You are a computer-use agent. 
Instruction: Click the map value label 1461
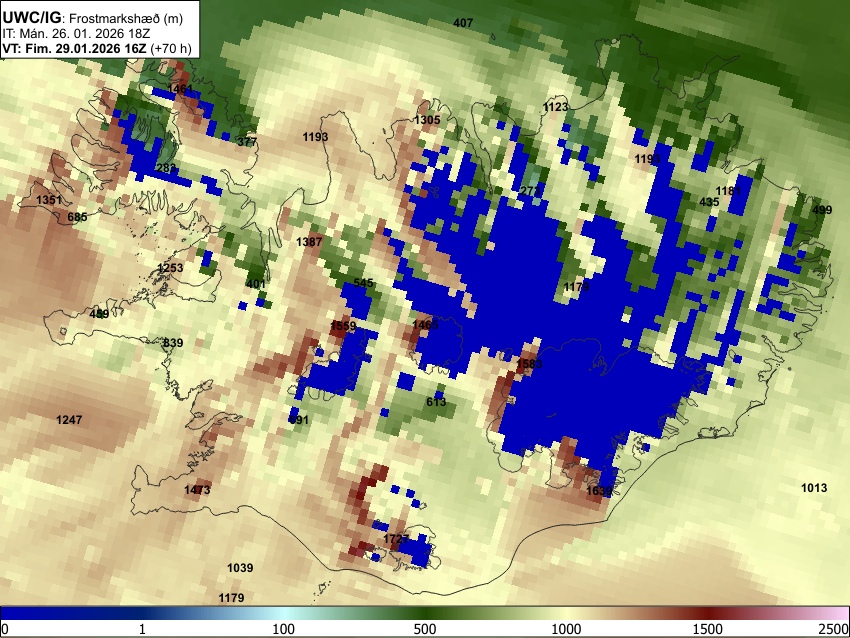coord(180,88)
